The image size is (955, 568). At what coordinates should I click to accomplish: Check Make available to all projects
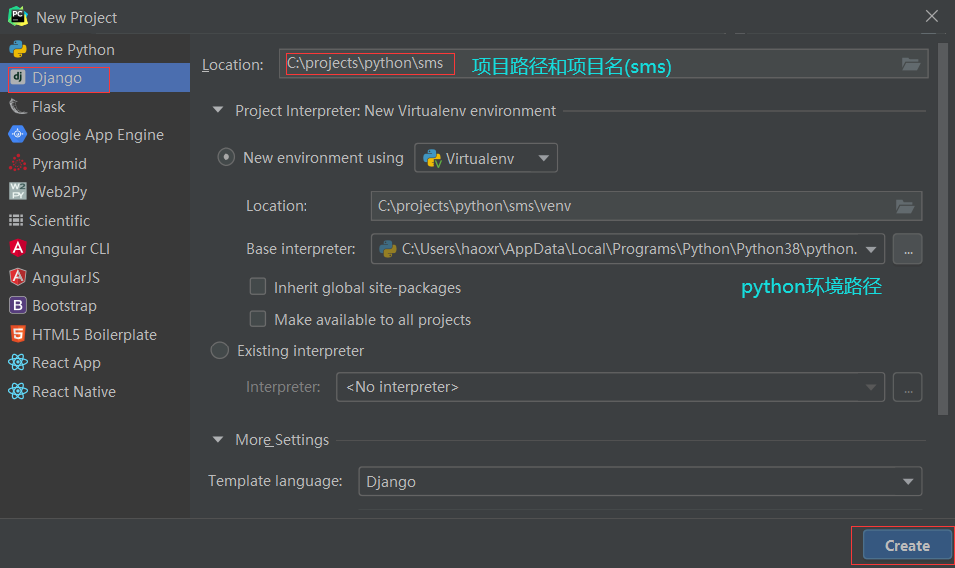pyautogui.click(x=258, y=320)
